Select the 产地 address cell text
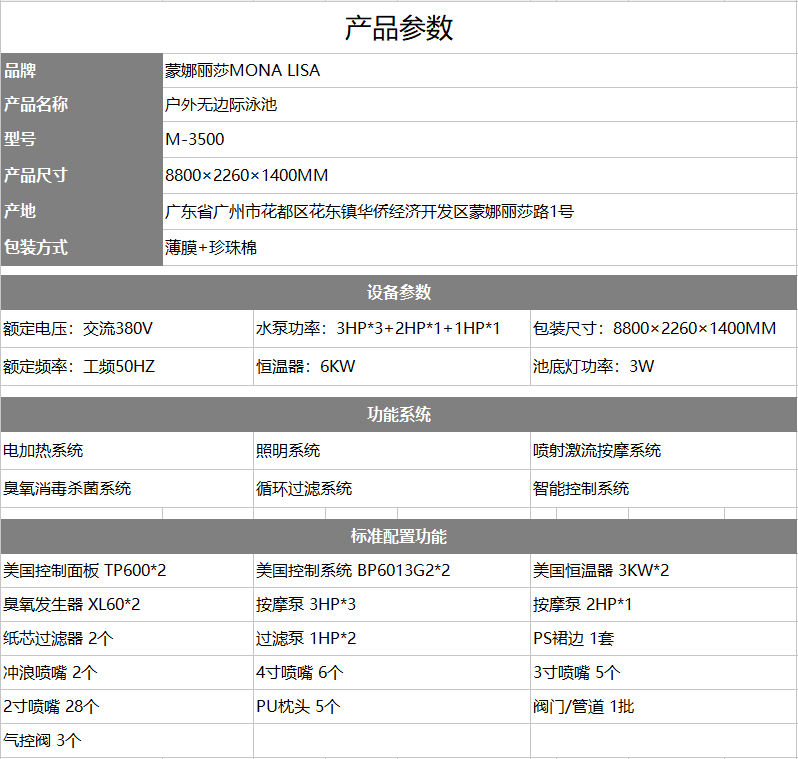Image resolution: width=798 pixels, height=759 pixels. (369, 212)
